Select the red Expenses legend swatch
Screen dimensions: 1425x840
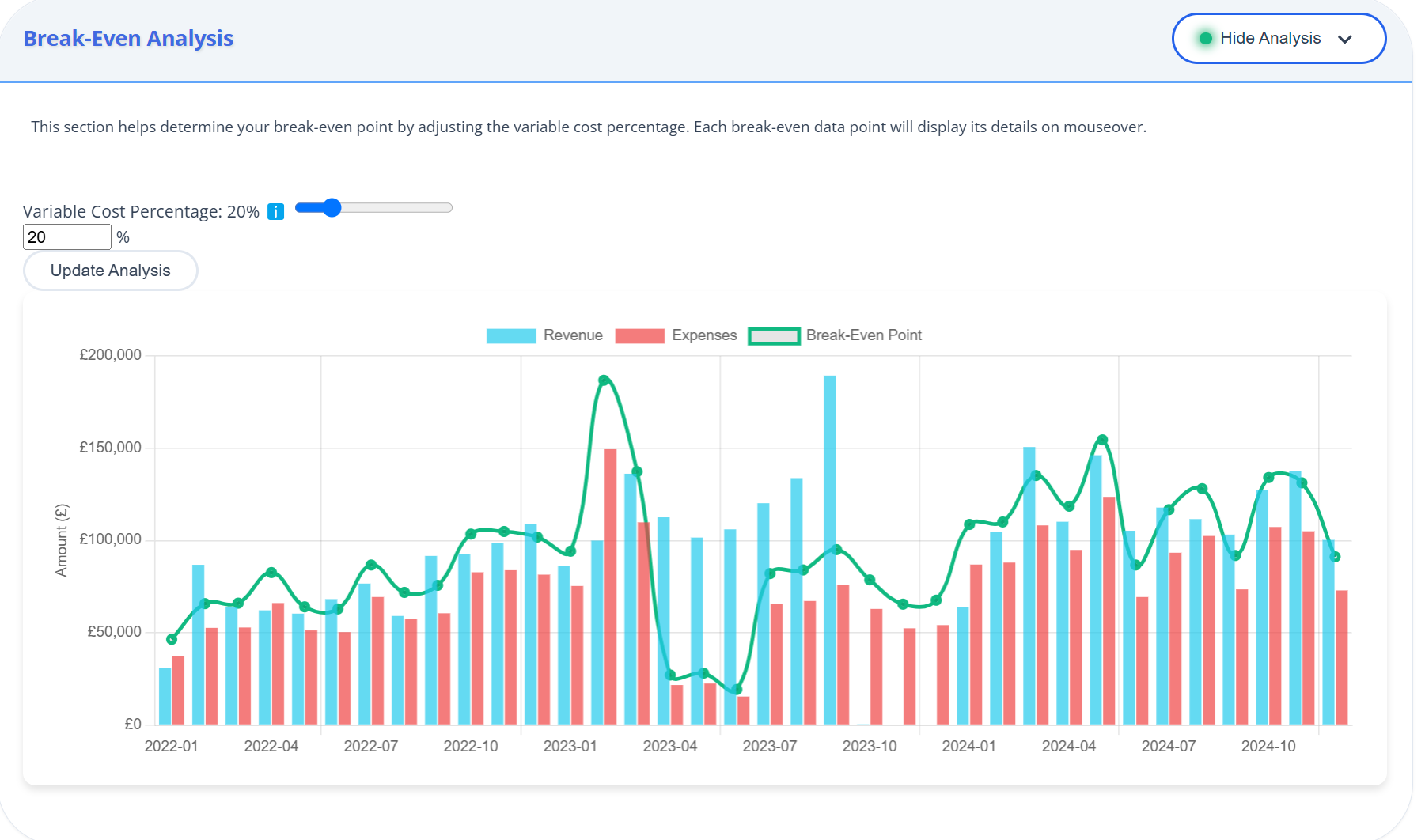tap(639, 335)
